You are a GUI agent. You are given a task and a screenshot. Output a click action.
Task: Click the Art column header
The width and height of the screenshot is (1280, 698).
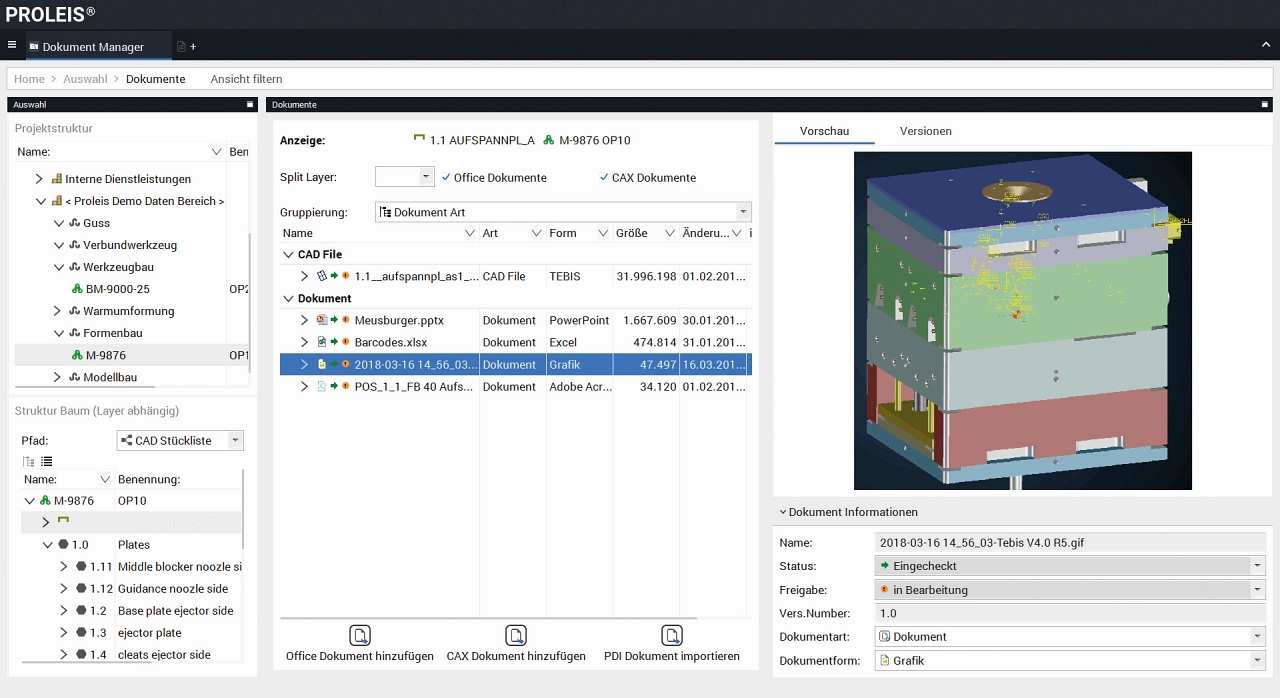point(490,233)
